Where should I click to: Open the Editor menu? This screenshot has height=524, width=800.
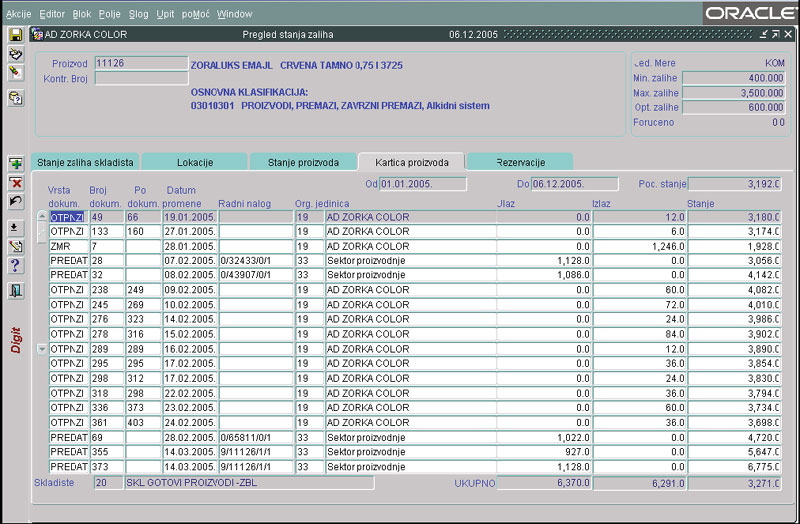(x=52, y=14)
